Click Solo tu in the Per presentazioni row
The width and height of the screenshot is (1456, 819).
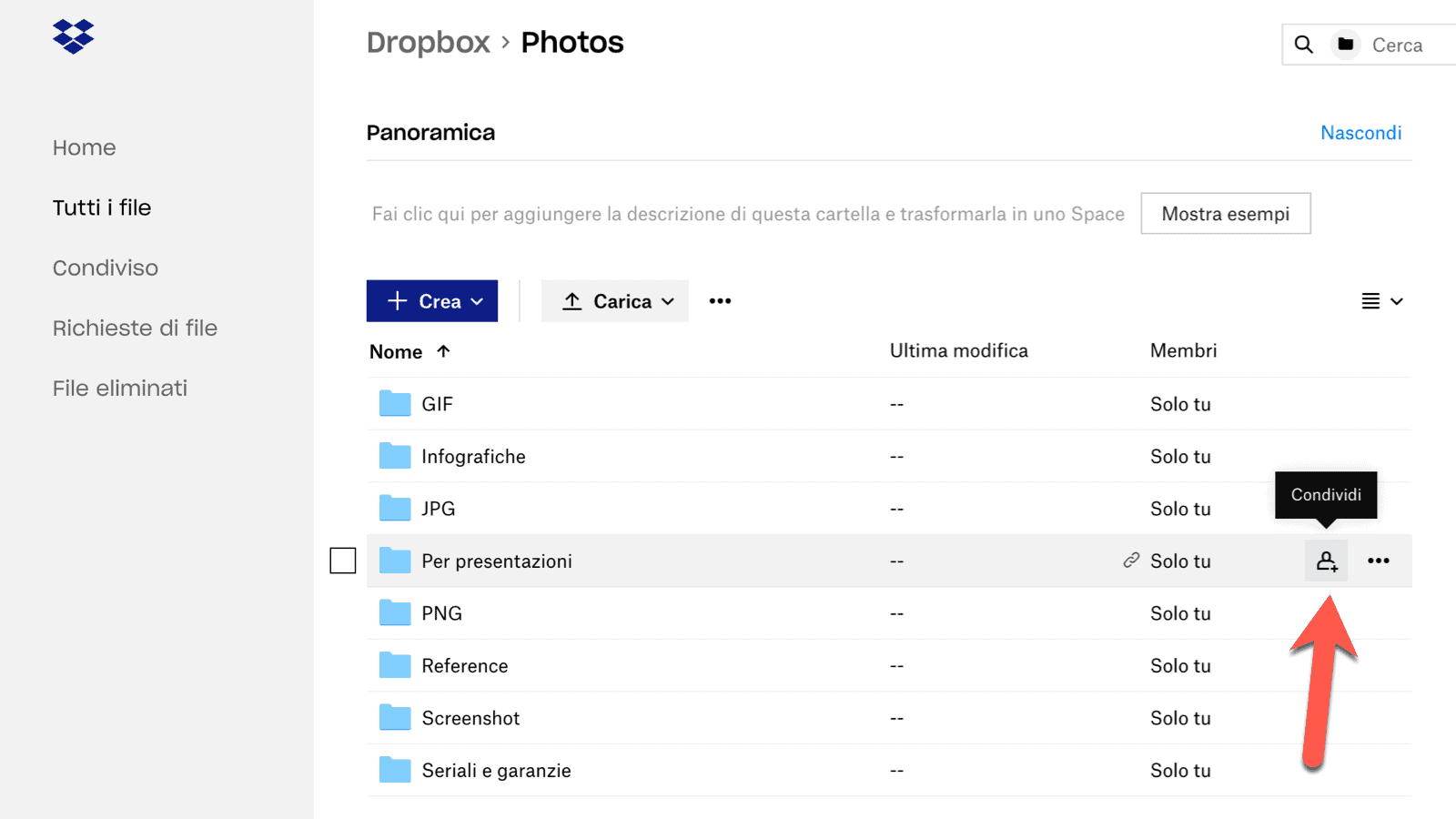point(1180,561)
